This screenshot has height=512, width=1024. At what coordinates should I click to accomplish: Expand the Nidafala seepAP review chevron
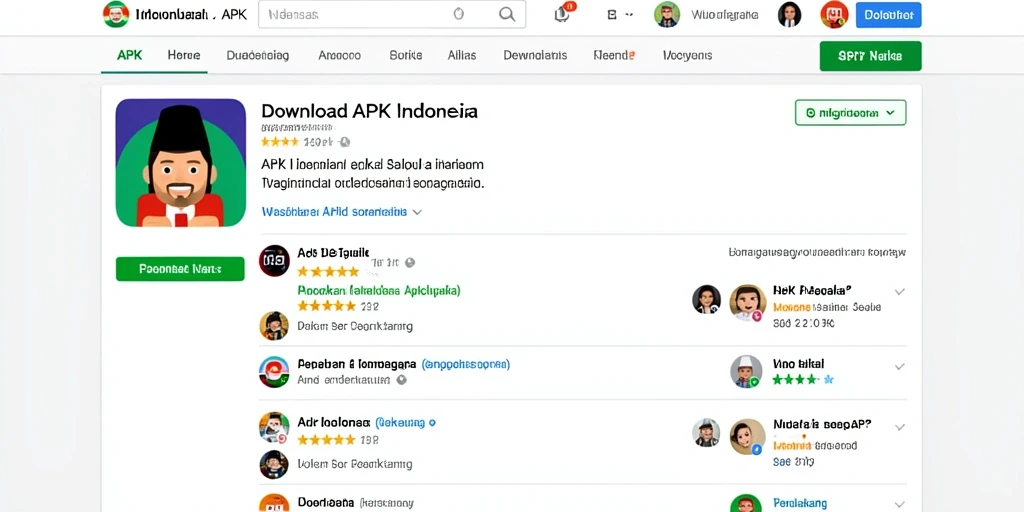click(899, 427)
